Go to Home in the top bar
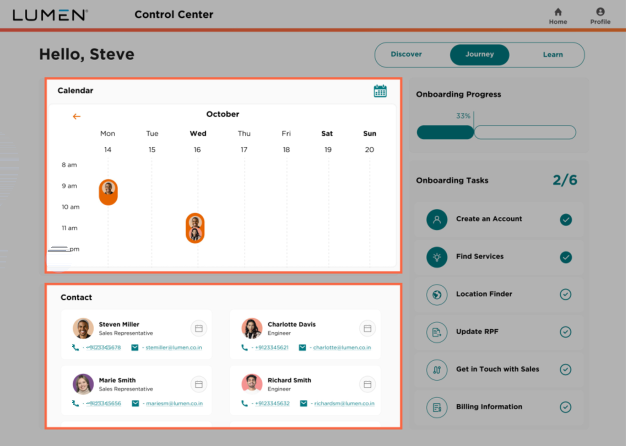The image size is (626, 446). coord(558,16)
